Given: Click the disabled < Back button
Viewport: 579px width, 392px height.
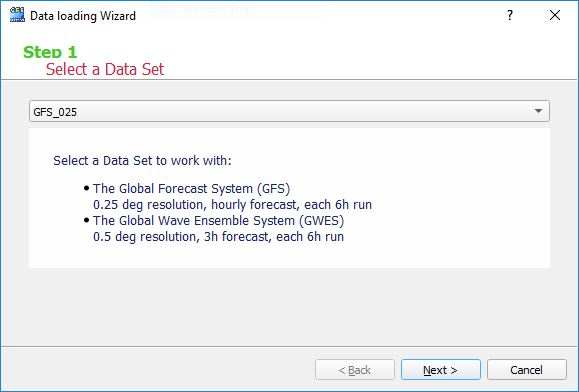Looking at the screenshot, I should [355, 369].
